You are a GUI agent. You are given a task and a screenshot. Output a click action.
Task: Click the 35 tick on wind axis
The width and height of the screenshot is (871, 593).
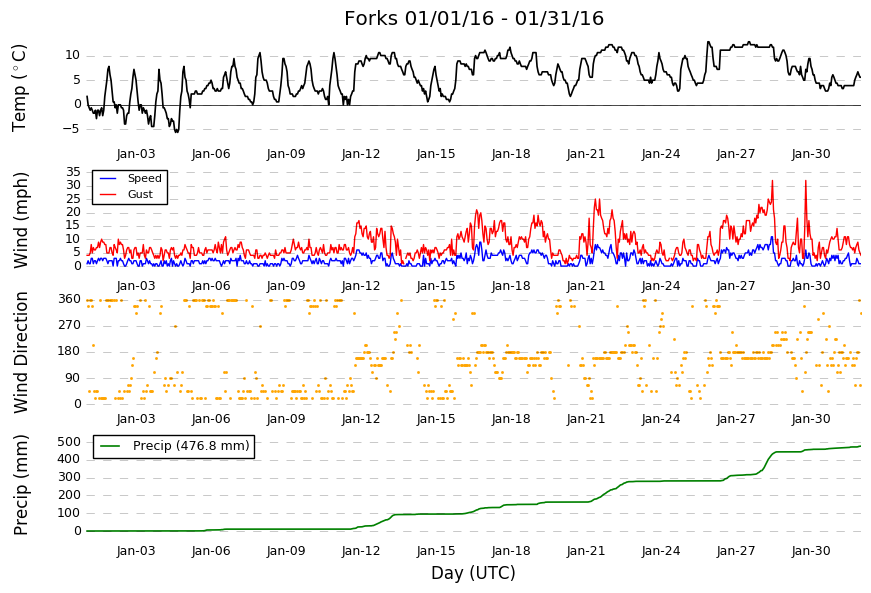pyautogui.click(x=73, y=172)
